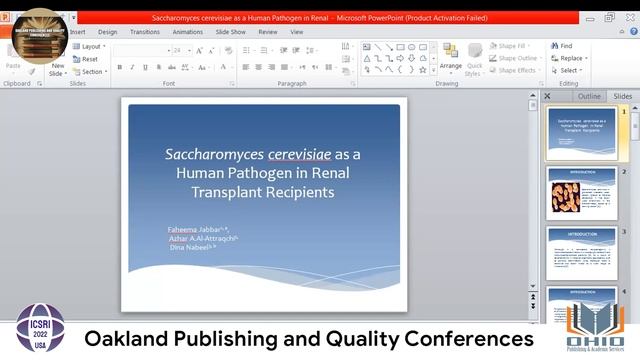Click the Format Painter brush icon

31,72
